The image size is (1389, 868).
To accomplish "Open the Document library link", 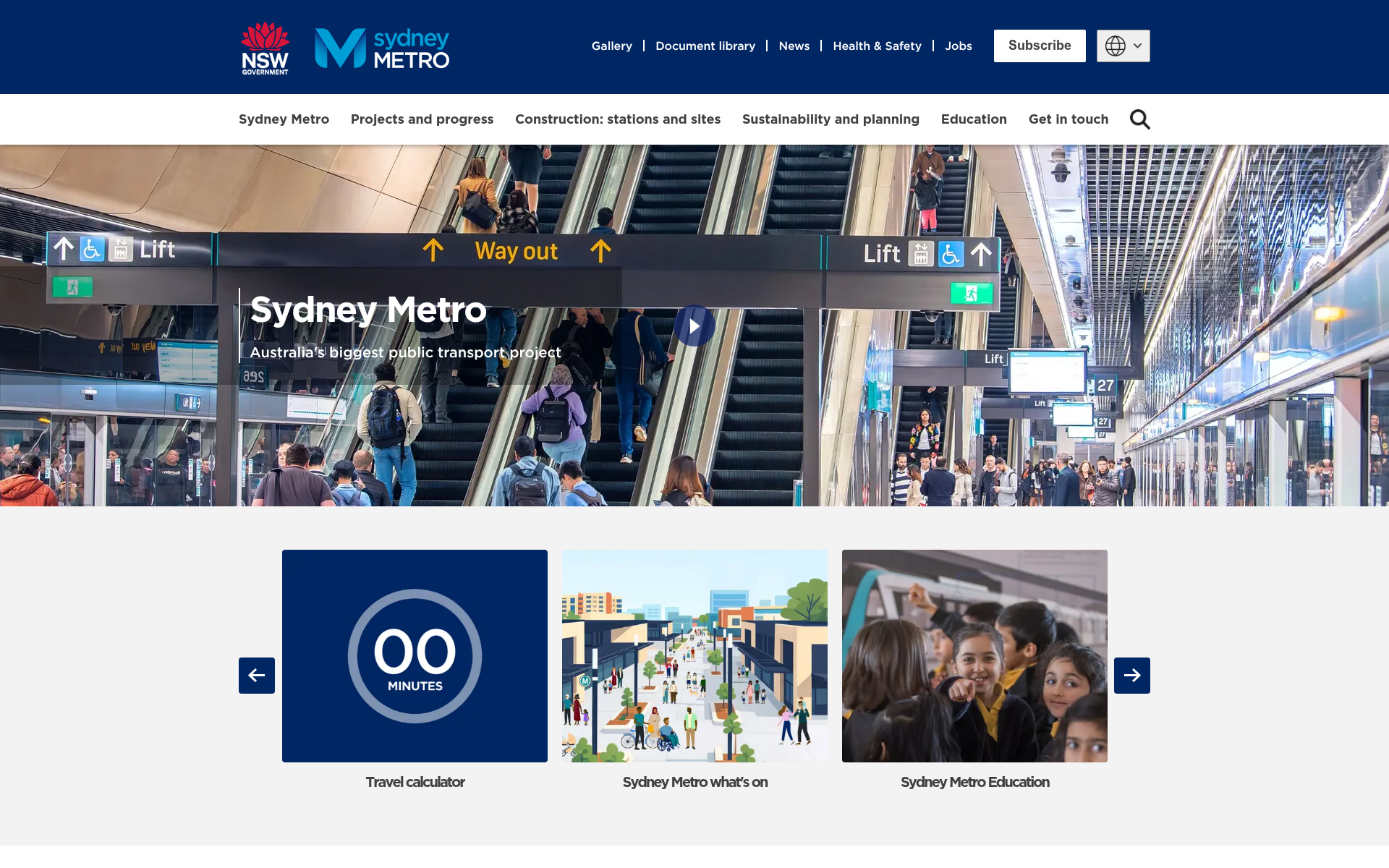I will [705, 46].
